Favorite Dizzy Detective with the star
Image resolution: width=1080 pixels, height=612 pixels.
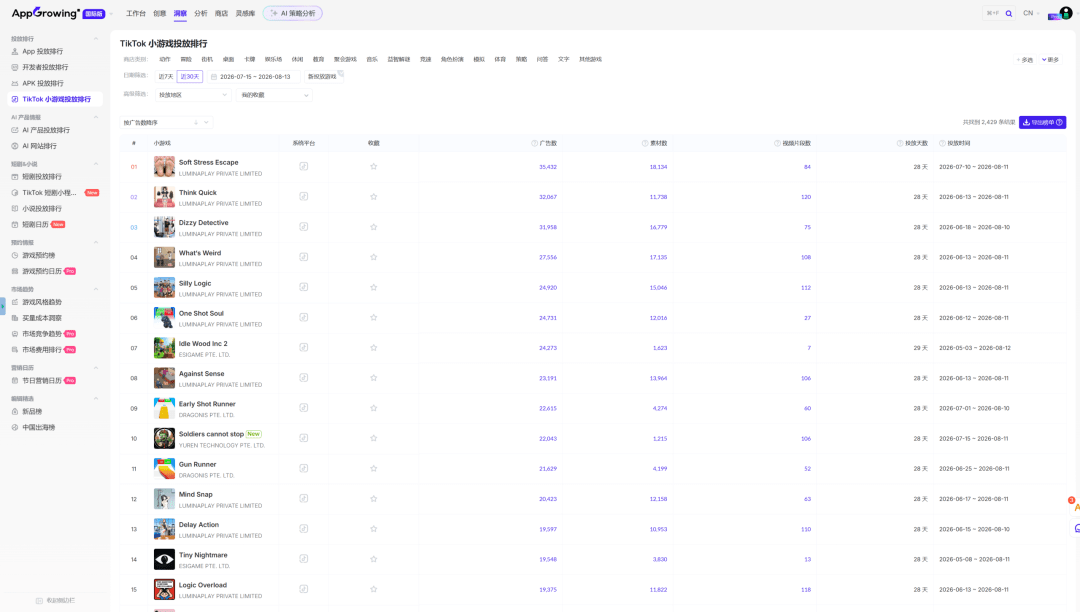(x=373, y=227)
